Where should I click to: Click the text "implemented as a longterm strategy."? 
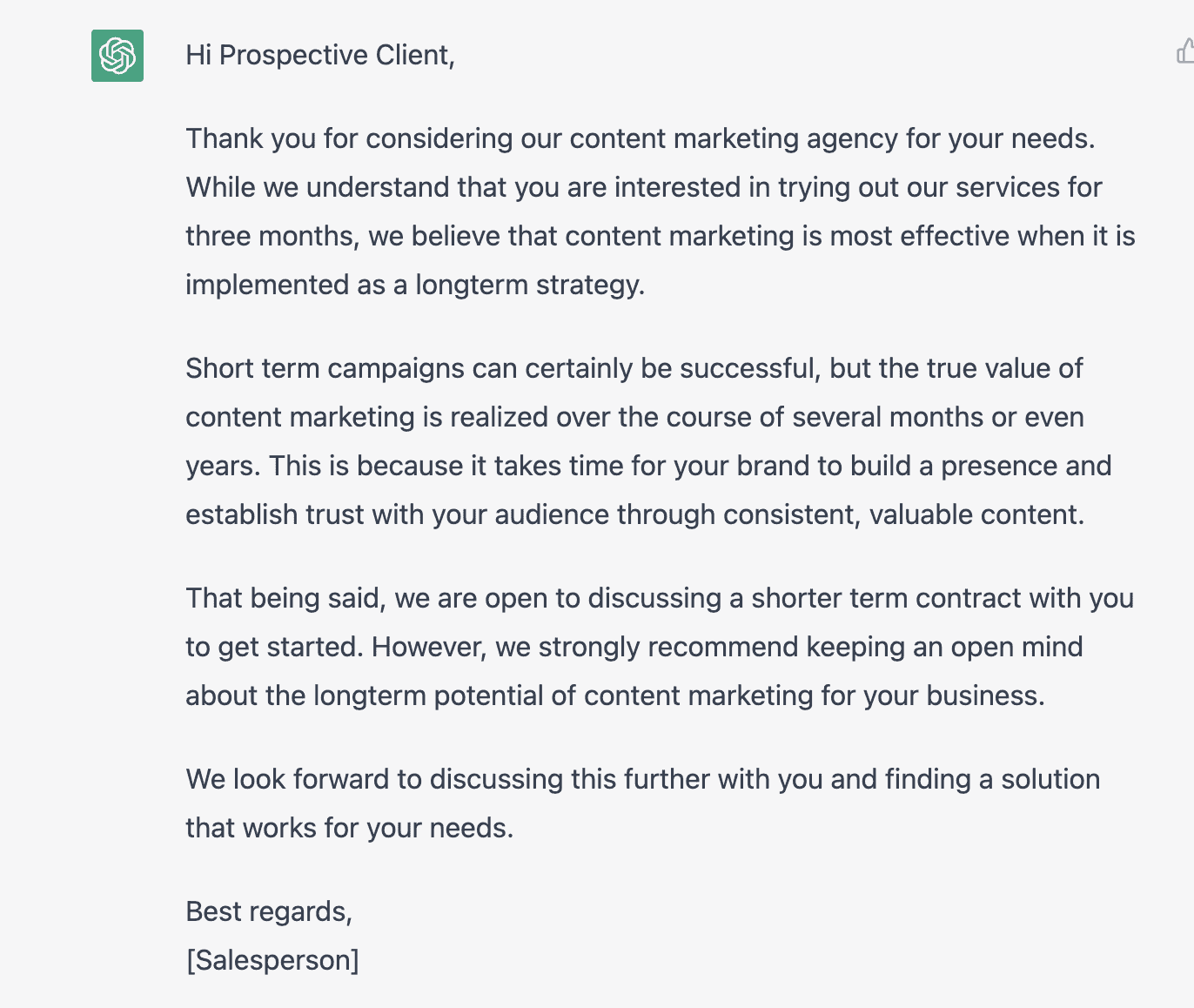pyautogui.click(x=415, y=285)
